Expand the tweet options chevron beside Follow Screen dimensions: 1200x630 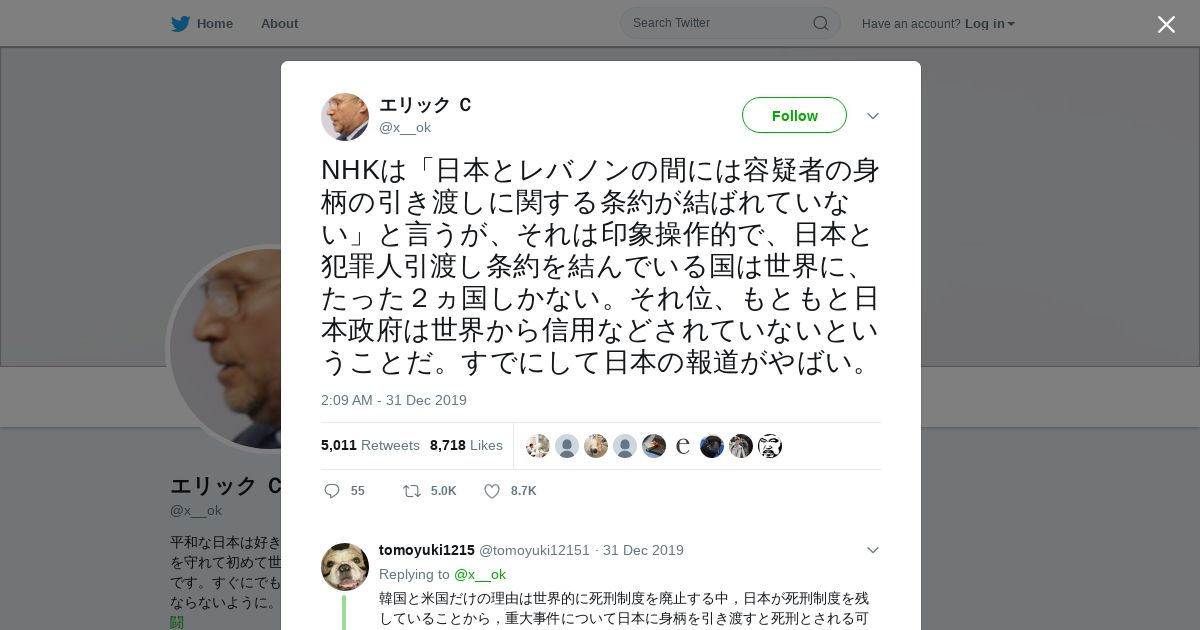[x=873, y=116]
